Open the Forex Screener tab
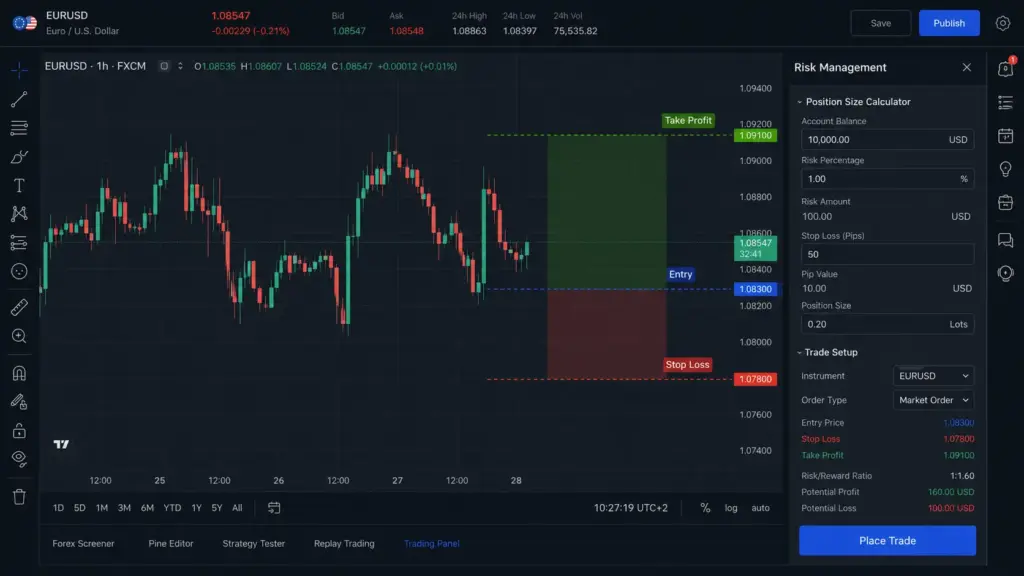1024x576 pixels. click(84, 543)
